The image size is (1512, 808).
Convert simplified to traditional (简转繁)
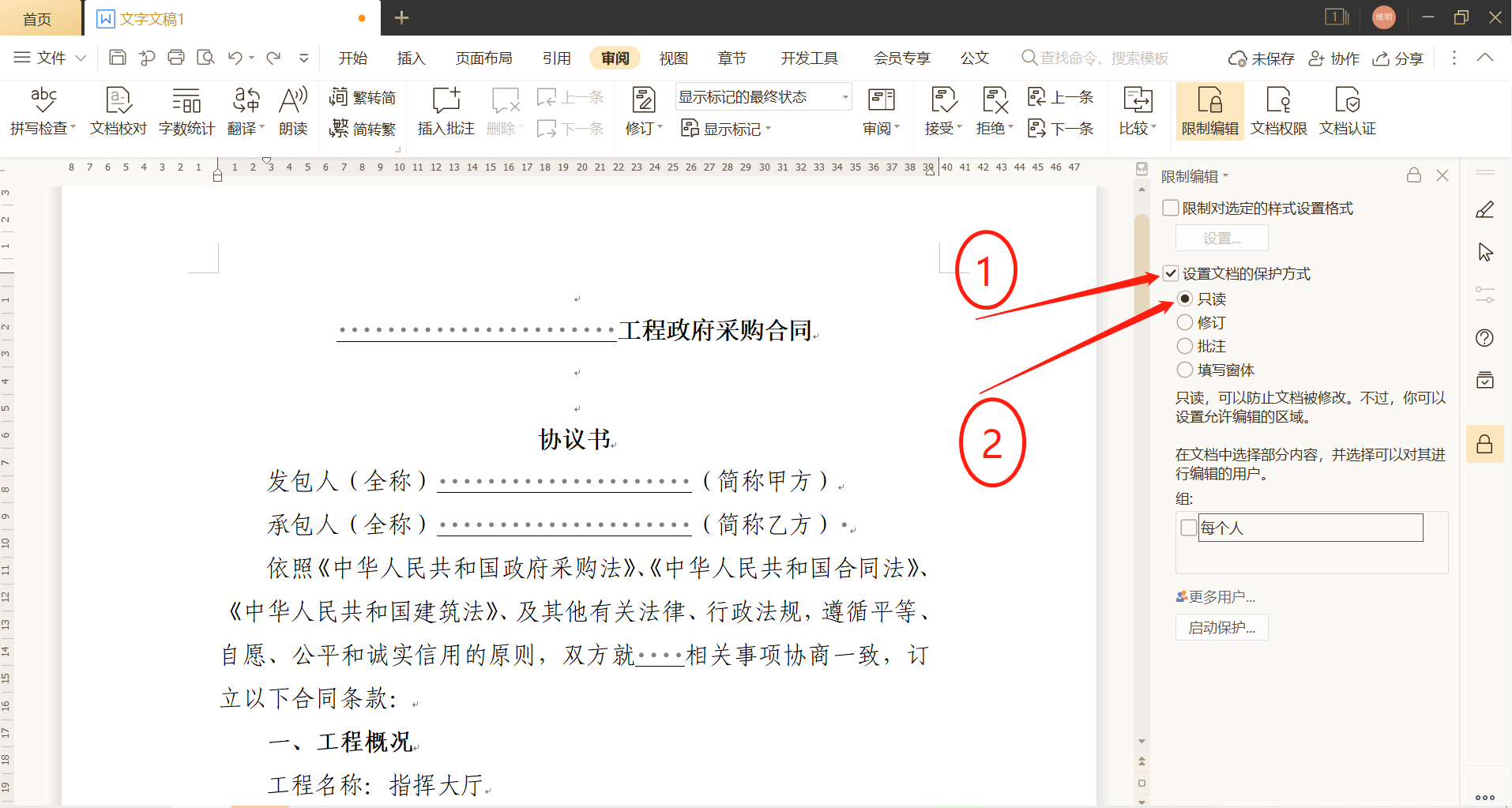(363, 128)
